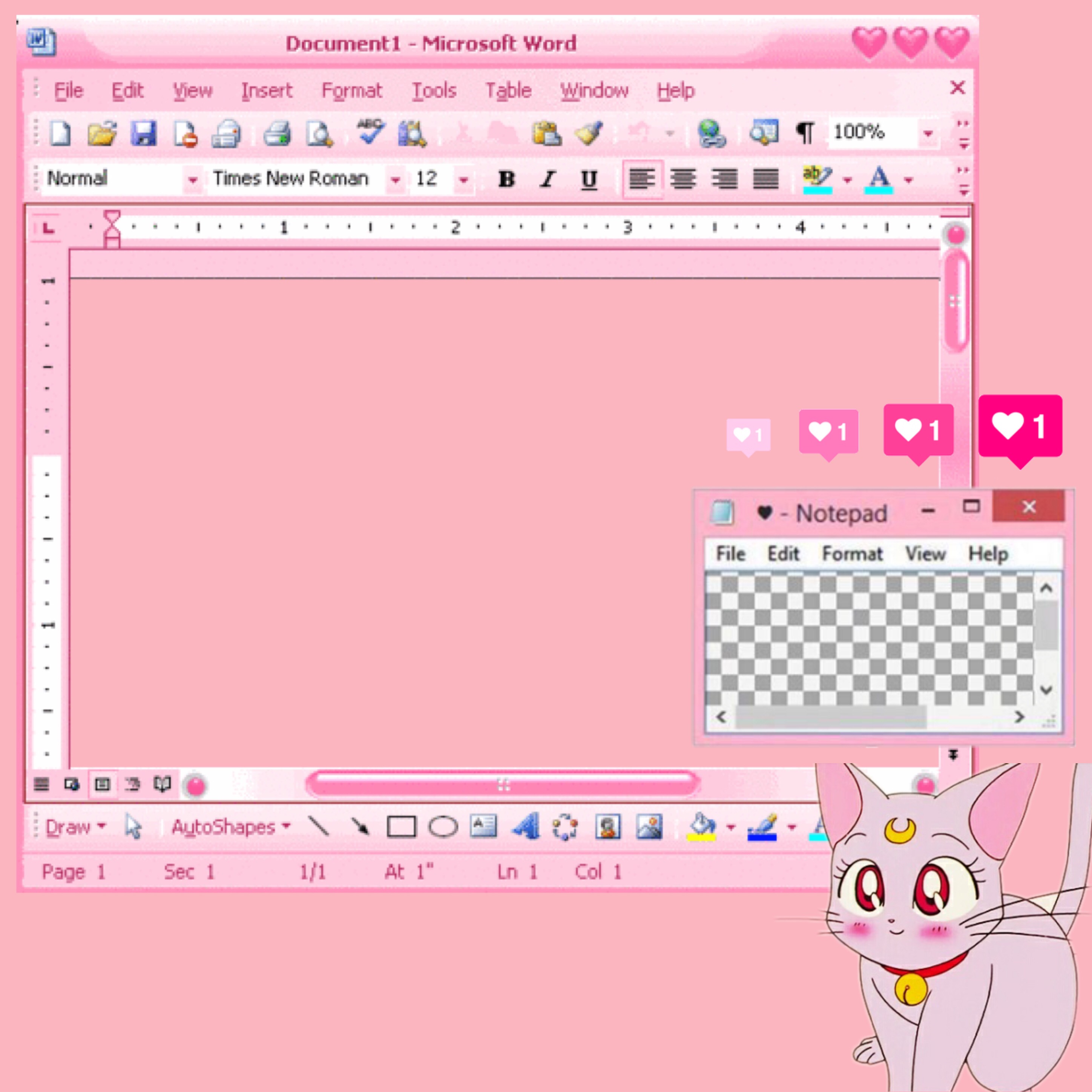Click the Select Objects arrow pointer
The width and height of the screenshot is (1092, 1092).
tap(133, 827)
